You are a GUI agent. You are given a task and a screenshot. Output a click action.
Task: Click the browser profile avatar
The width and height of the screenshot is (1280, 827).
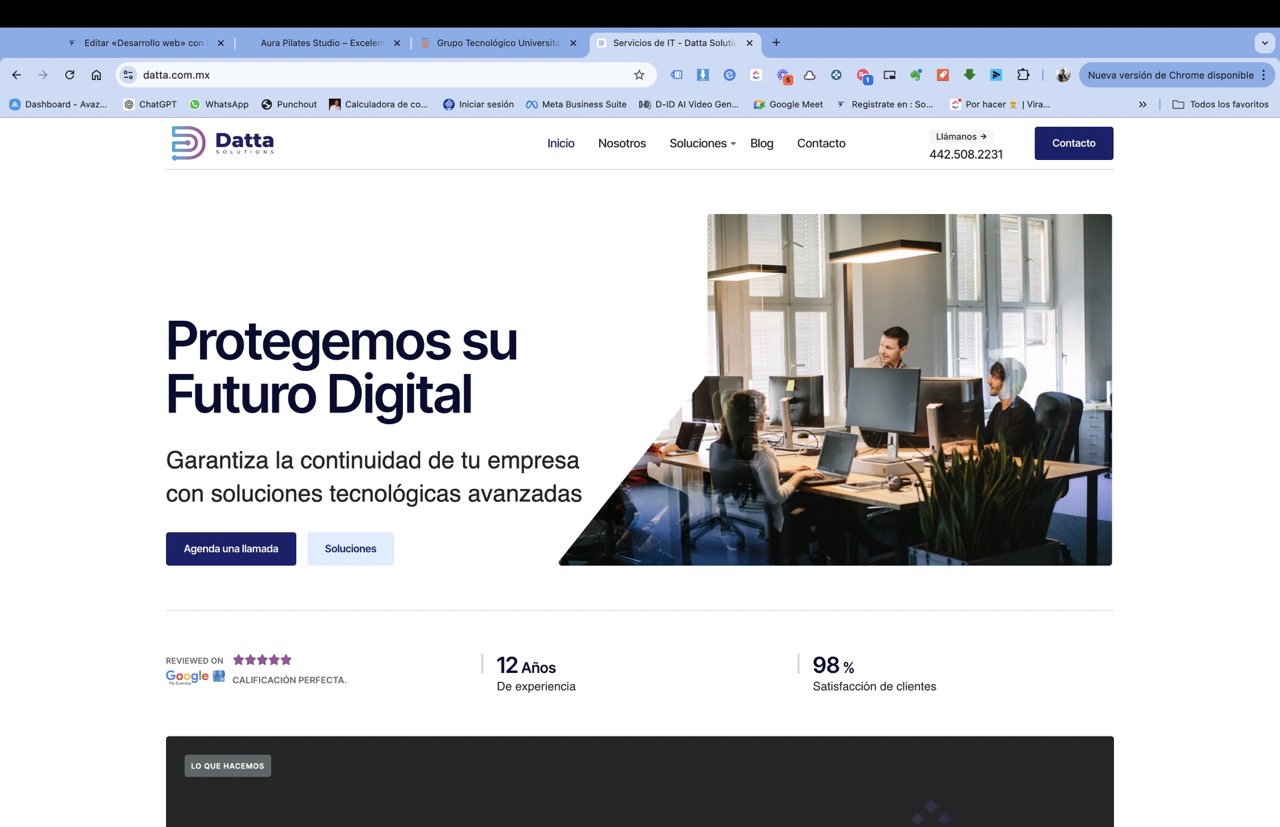[1062, 74]
